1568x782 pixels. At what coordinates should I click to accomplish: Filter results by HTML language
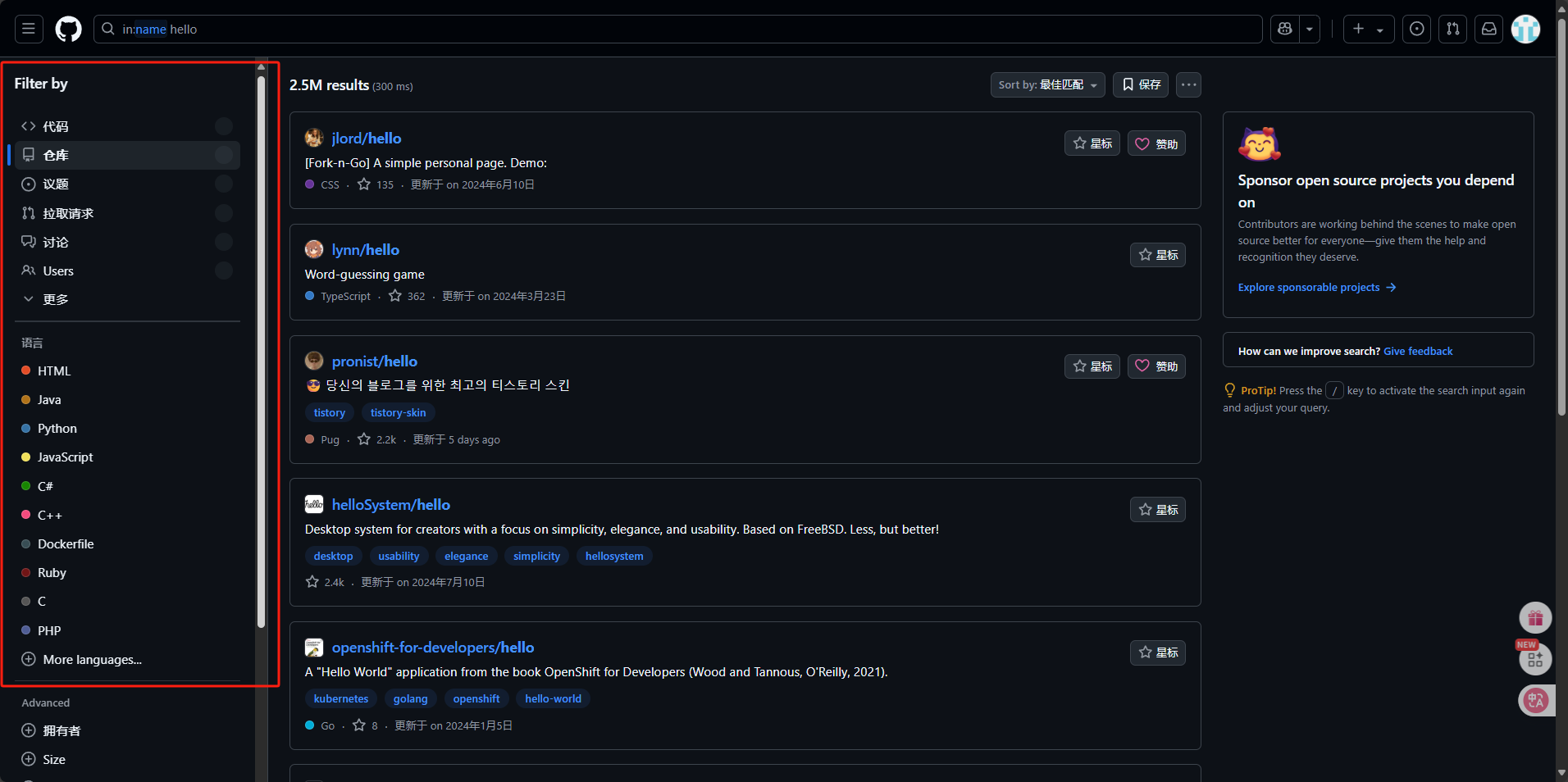click(127, 371)
